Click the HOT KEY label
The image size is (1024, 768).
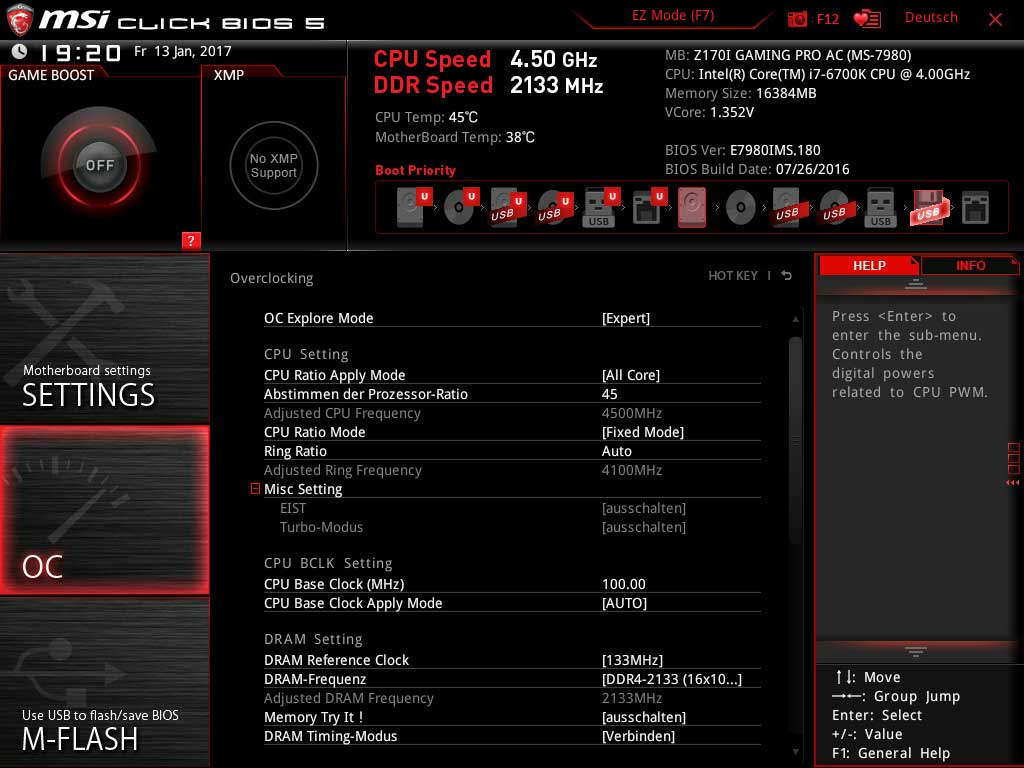click(x=733, y=276)
